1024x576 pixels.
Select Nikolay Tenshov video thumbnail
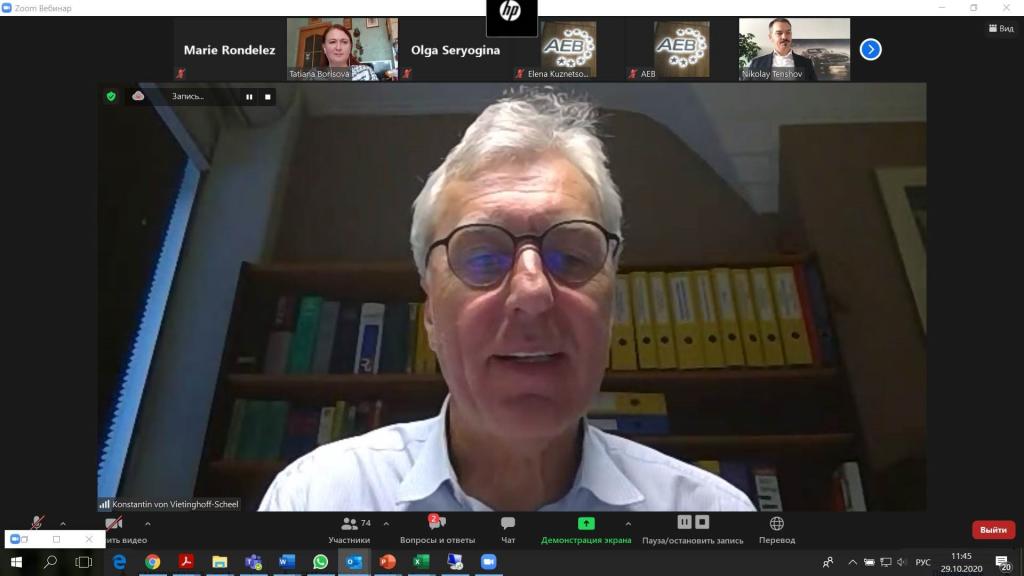click(794, 50)
